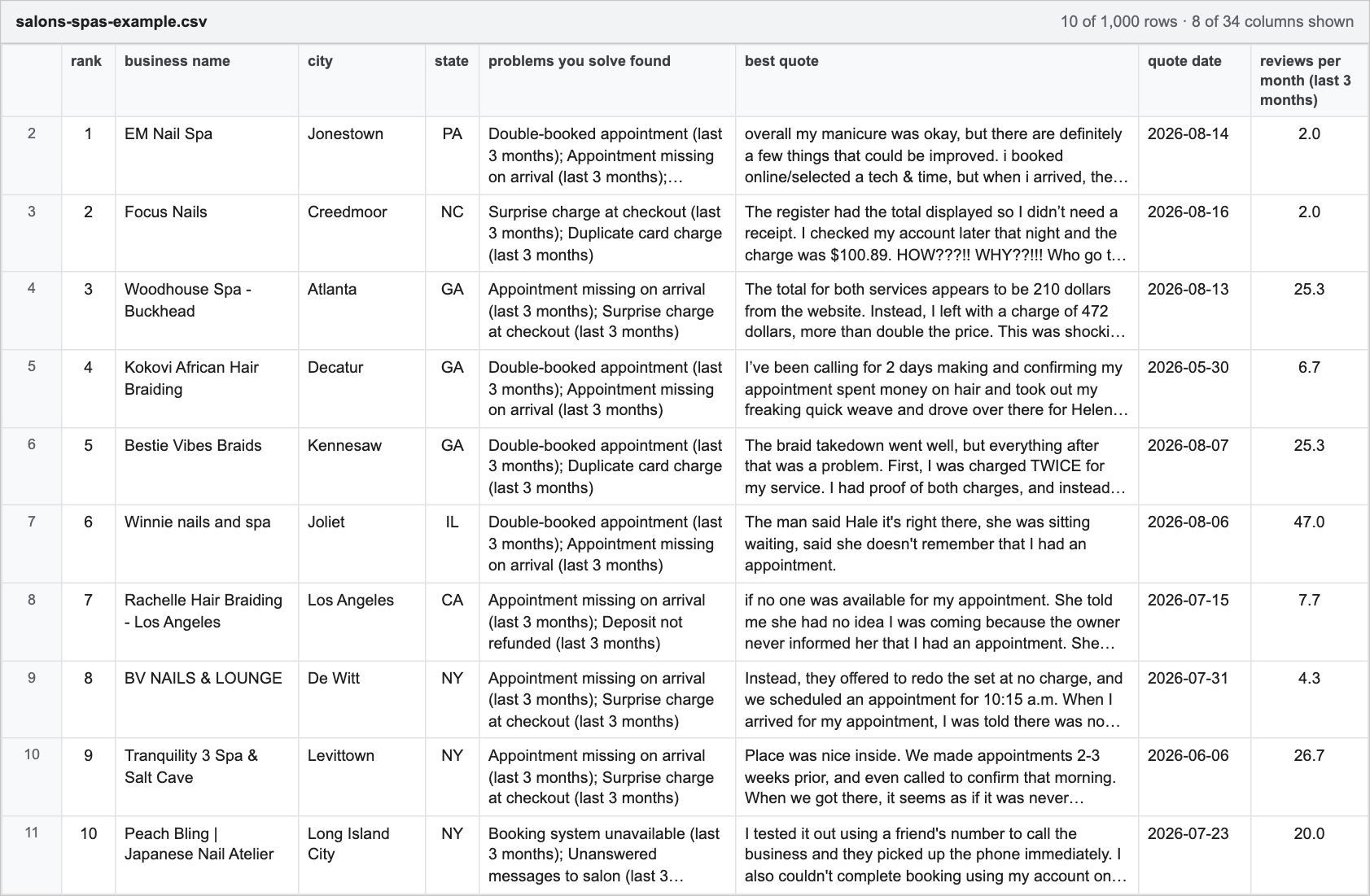Select Rachelle Hair Braiding - Los Angeles cell
The width and height of the screenshot is (1370, 896).
[x=207, y=622]
